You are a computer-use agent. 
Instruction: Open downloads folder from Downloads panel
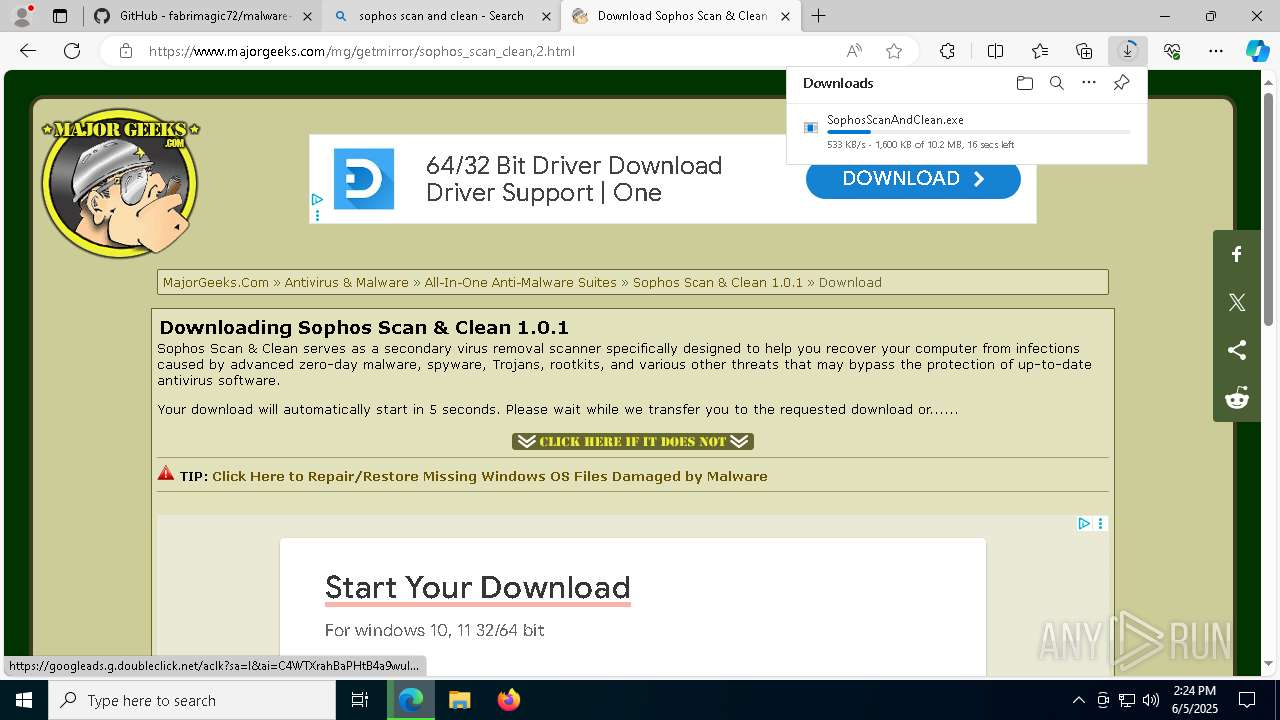coord(1024,83)
